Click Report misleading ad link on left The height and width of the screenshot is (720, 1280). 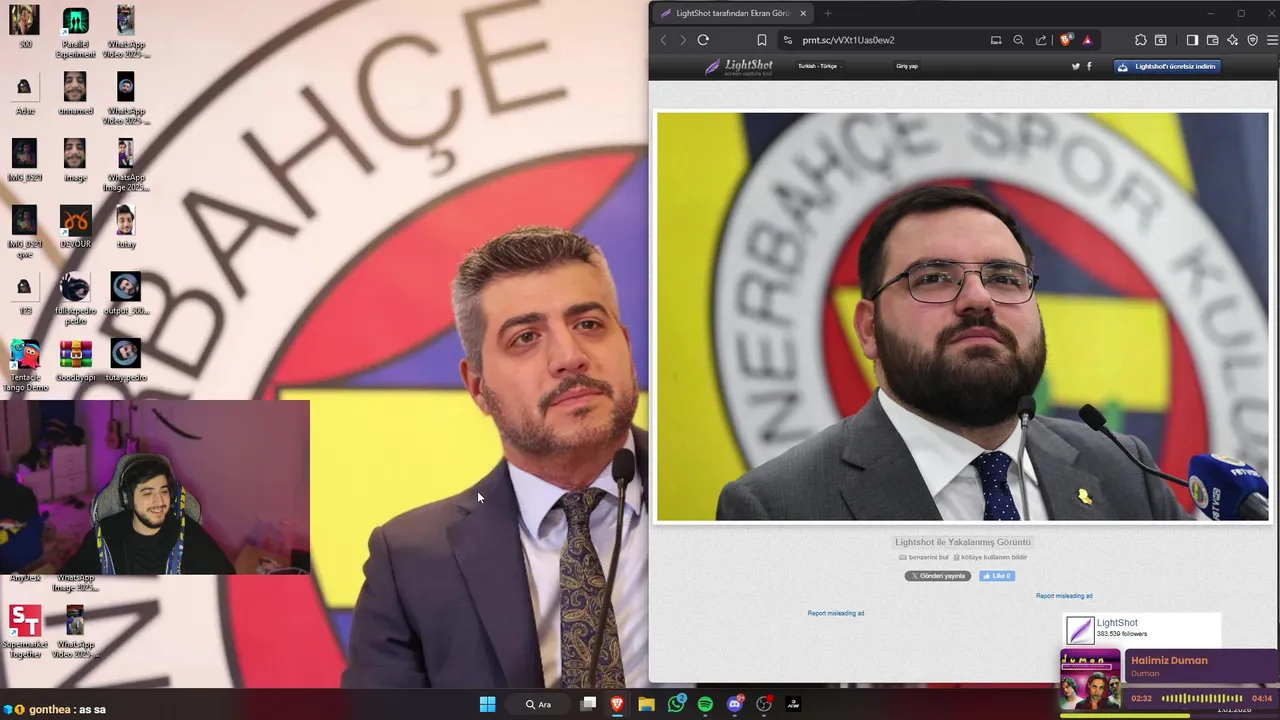pos(836,613)
